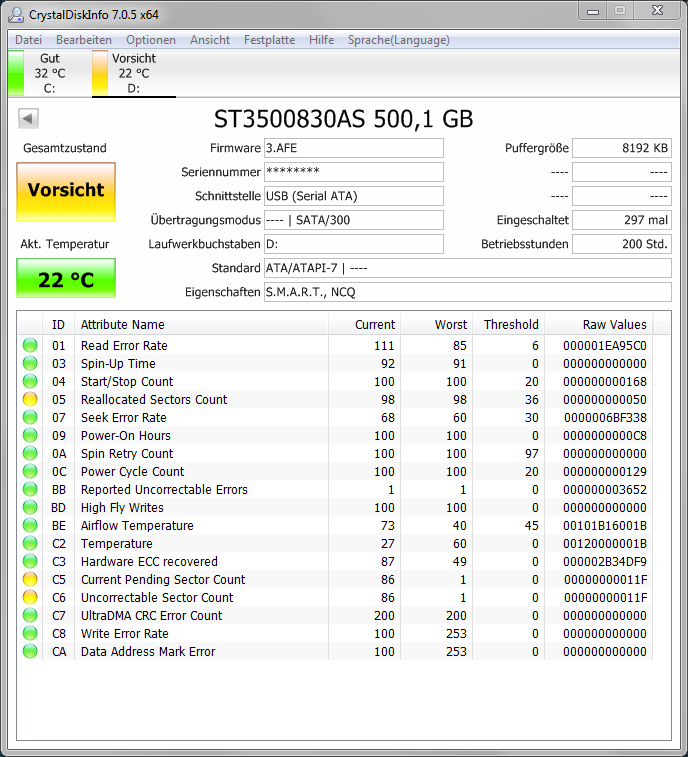This screenshot has height=757, width=688.
Task: Click green status icon of Reported Uncorrectable Errors
Action: pos(30,490)
